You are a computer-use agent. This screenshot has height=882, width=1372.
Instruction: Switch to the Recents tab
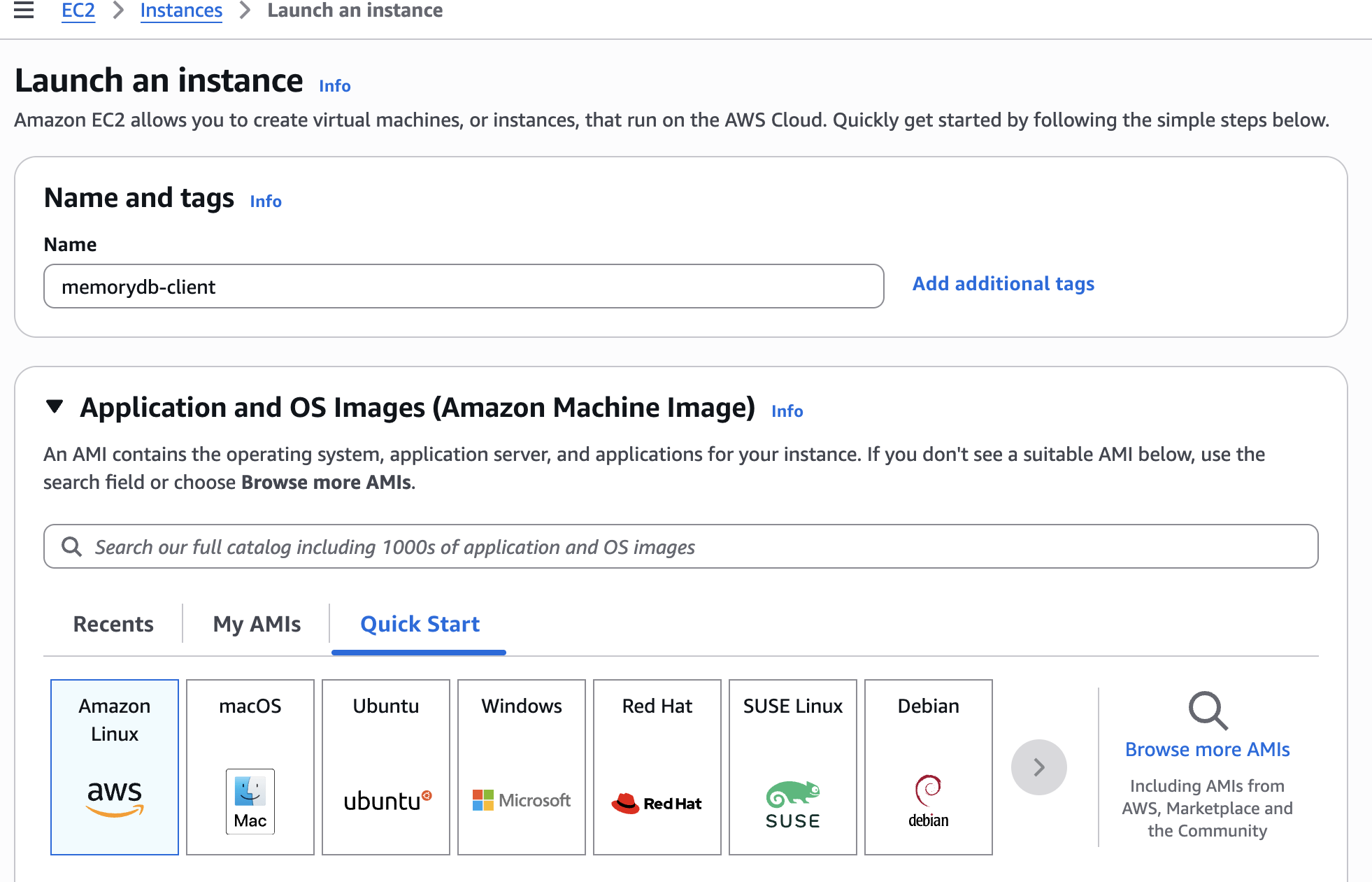pos(113,624)
